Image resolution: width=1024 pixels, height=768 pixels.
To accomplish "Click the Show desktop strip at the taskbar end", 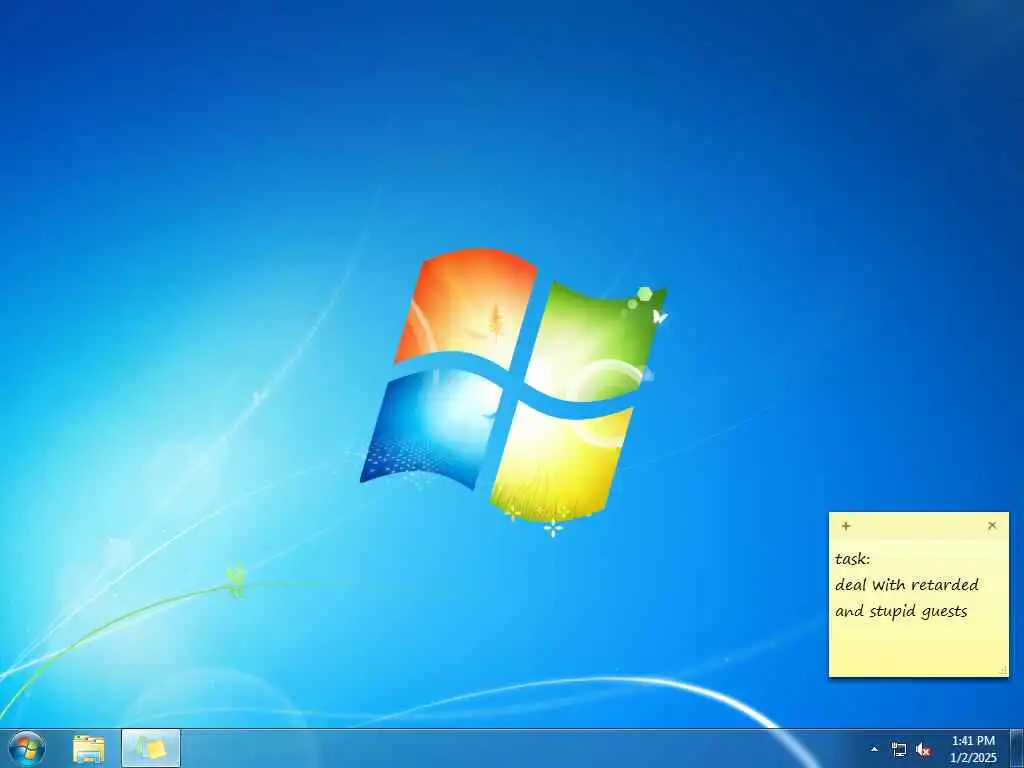I will point(1017,749).
